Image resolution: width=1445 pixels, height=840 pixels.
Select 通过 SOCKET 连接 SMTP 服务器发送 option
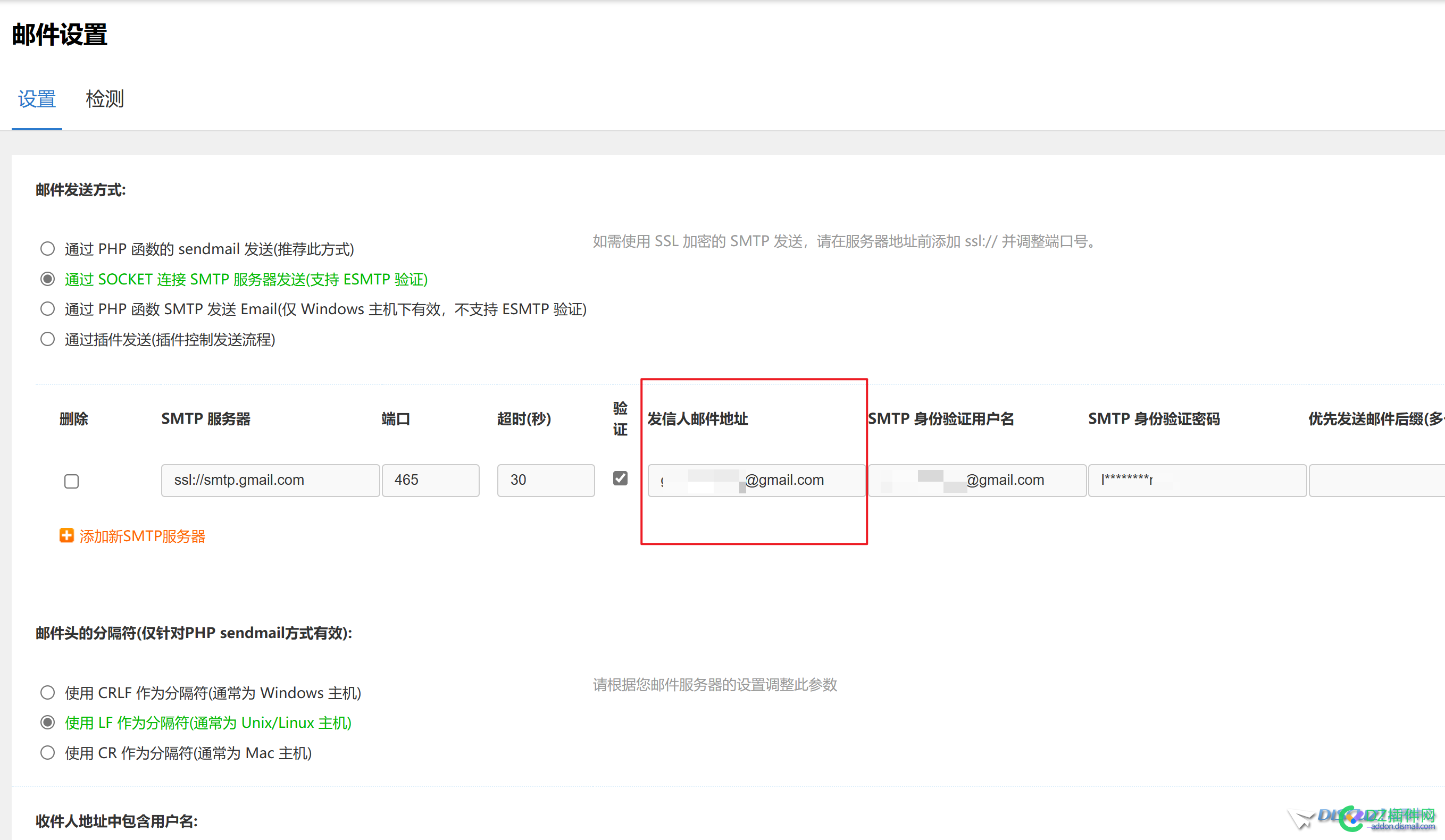(x=47, y=279)
